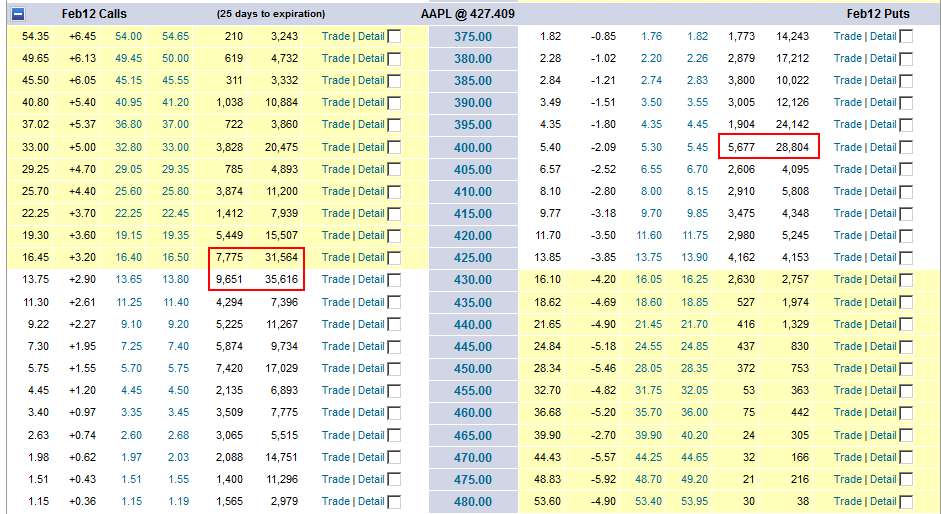Click call bid 54.00 at 375 strike
Image resolution: width=941 pixels, height=514 pixels.
[128, 36]
